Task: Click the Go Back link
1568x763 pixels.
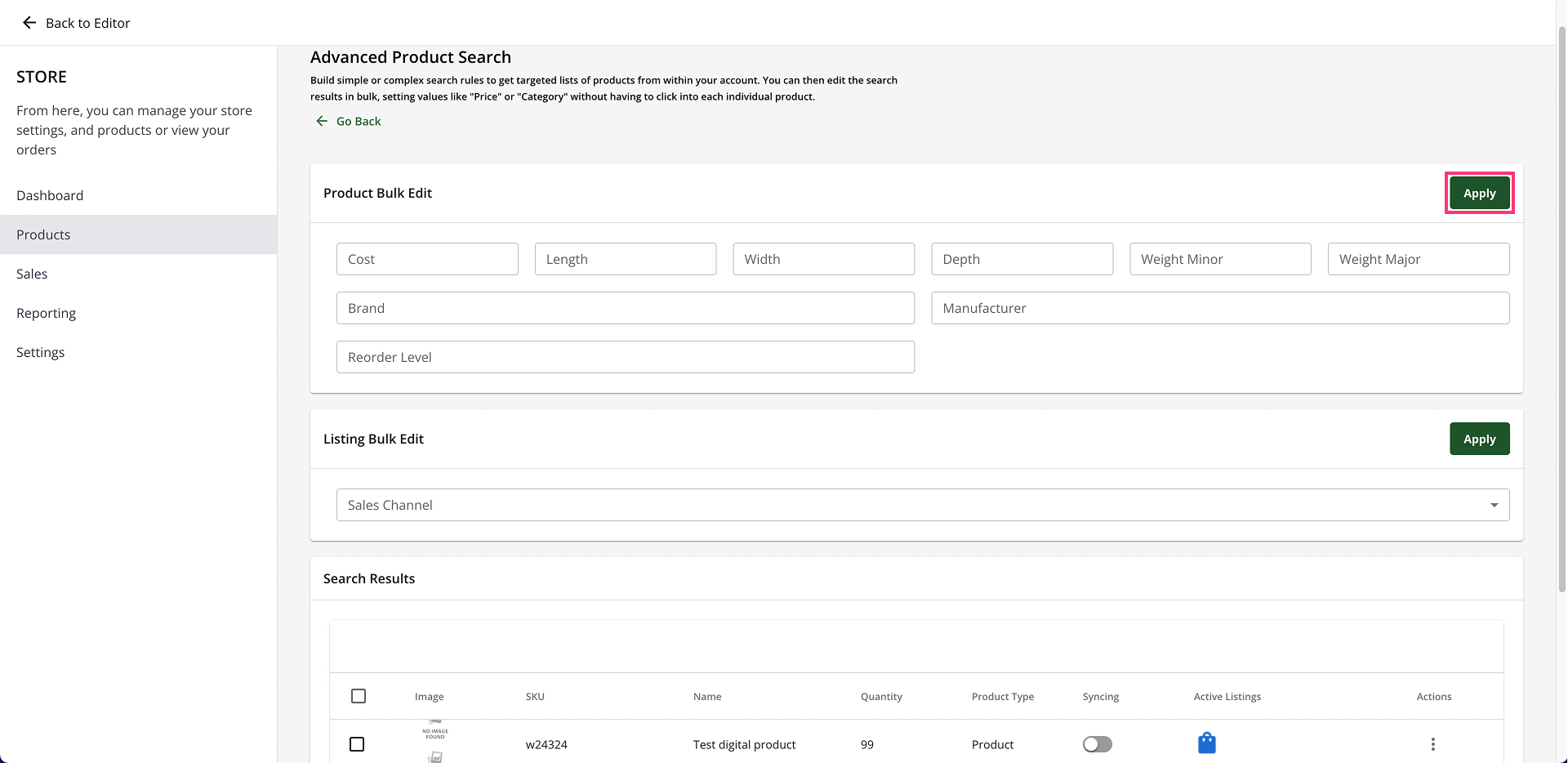Action: coord(359,121)
